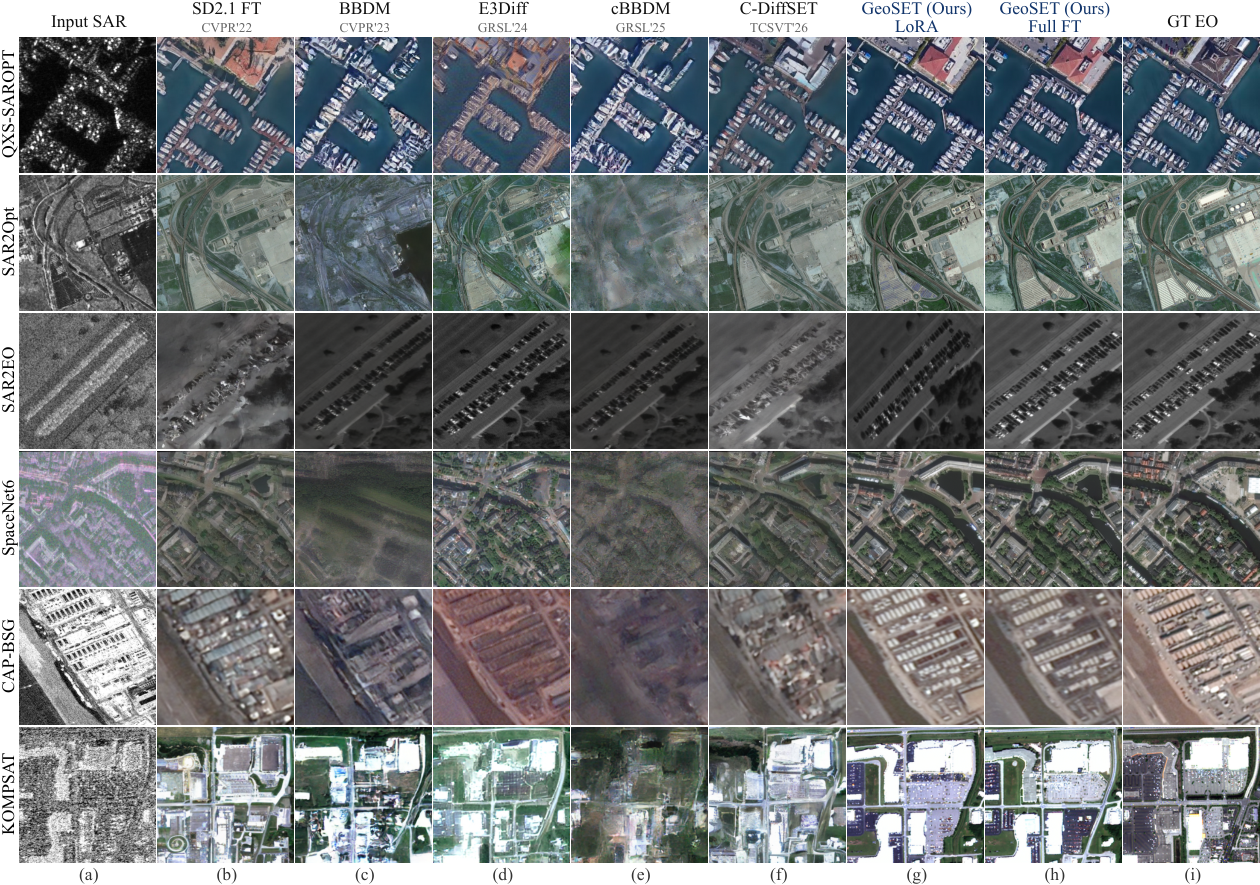Click the "(c)" subfigure caption
Screen dimensions: 1260x885
[363, 875]
